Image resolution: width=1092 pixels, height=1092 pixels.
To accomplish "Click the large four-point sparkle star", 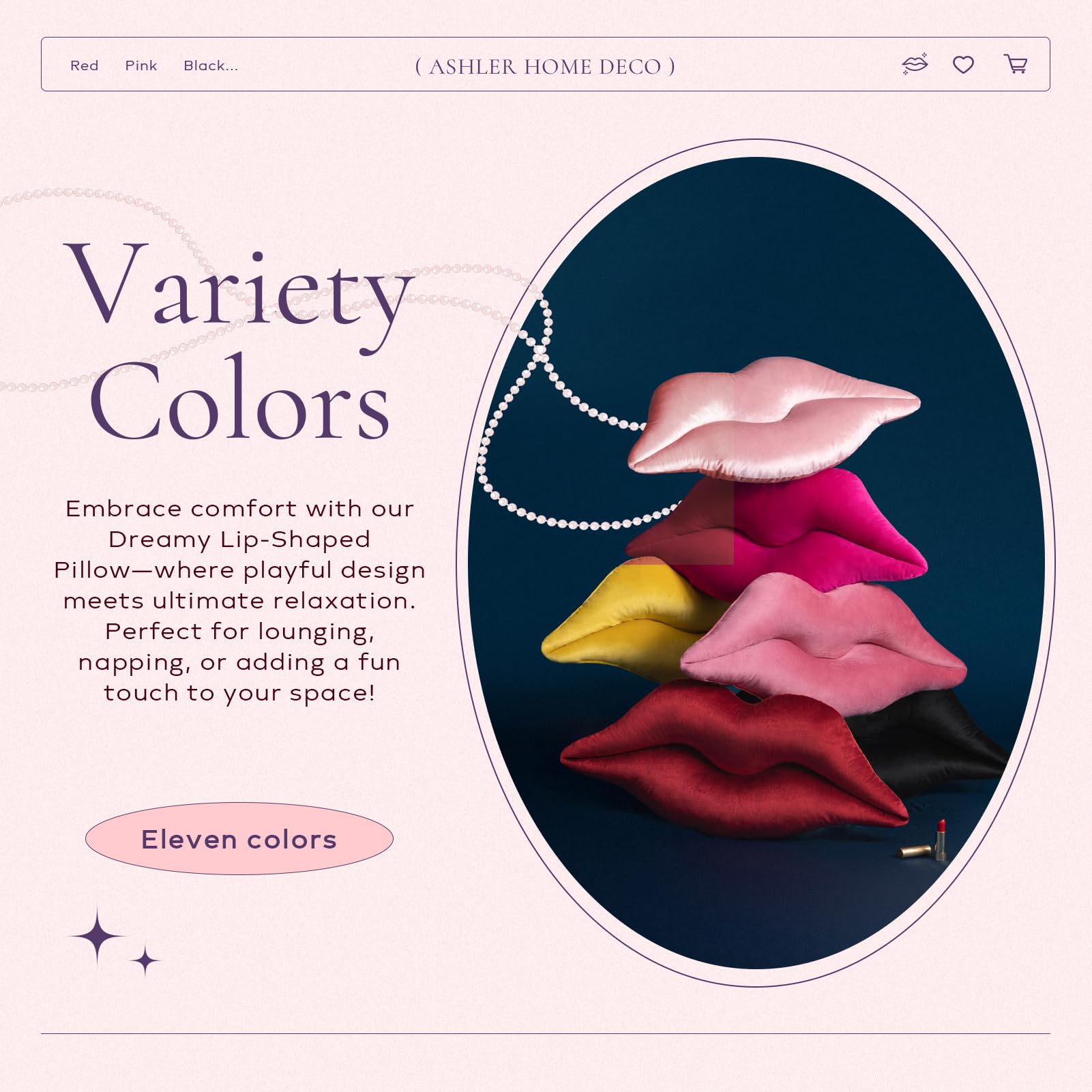I will [x=98, y=936].
